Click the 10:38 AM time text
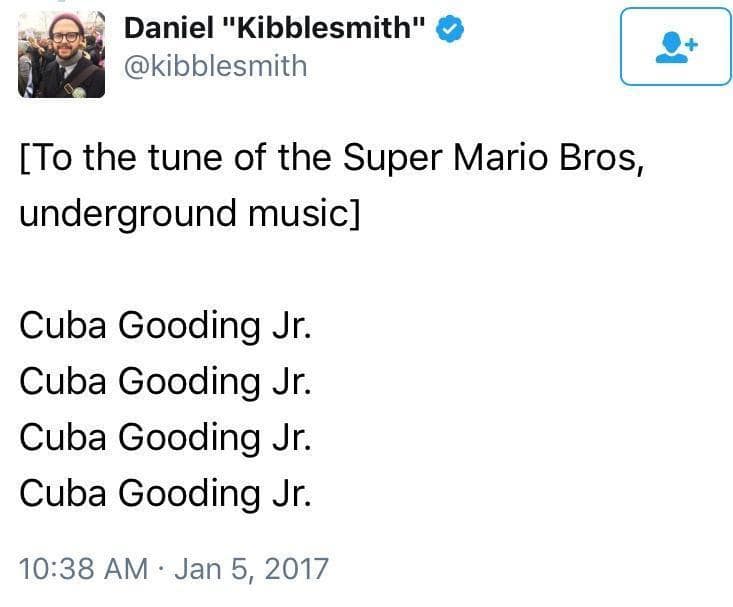Image resolution: width=733 pixels, height=607 pixels. [x=83, y=569]
